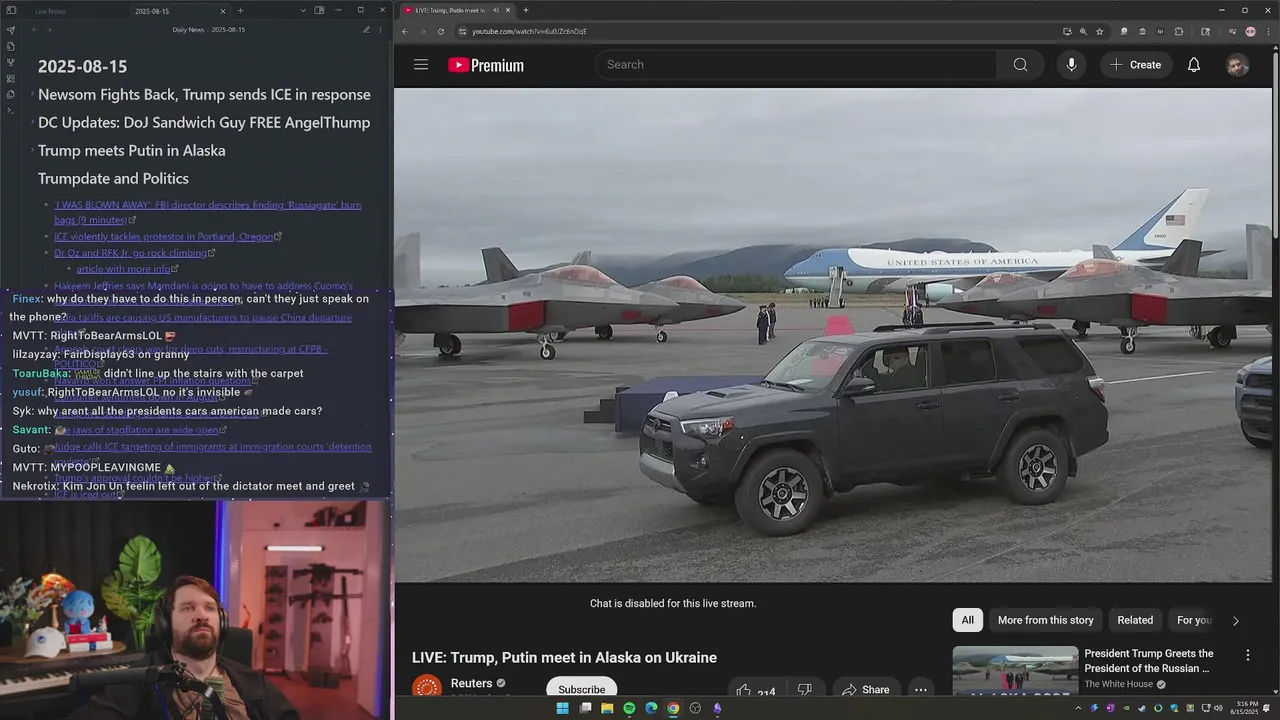Reload the YouTube page
This screenshot has width=1280, height=720.
(441, 31)
